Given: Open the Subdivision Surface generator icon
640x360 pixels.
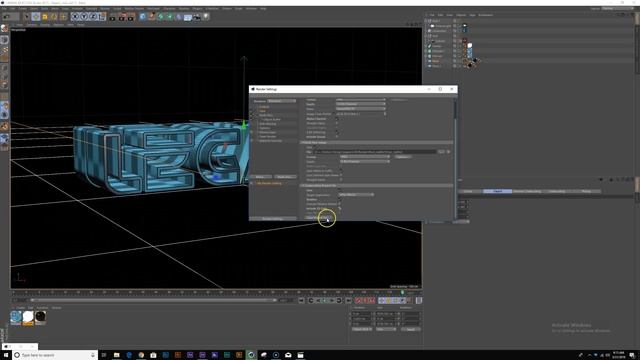Looking at the screenshot, I should 161,17.
